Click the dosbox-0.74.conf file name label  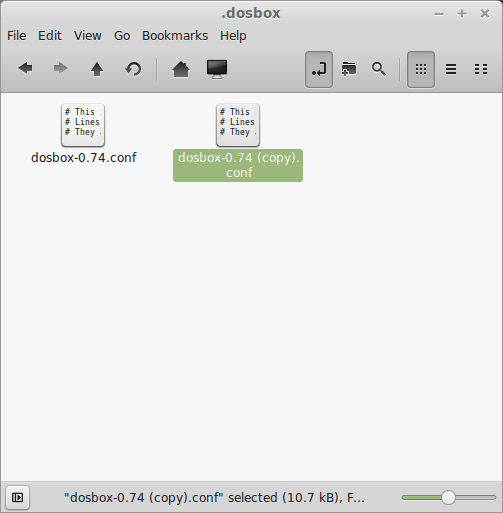pyautogui.click(x=84, y=158)
